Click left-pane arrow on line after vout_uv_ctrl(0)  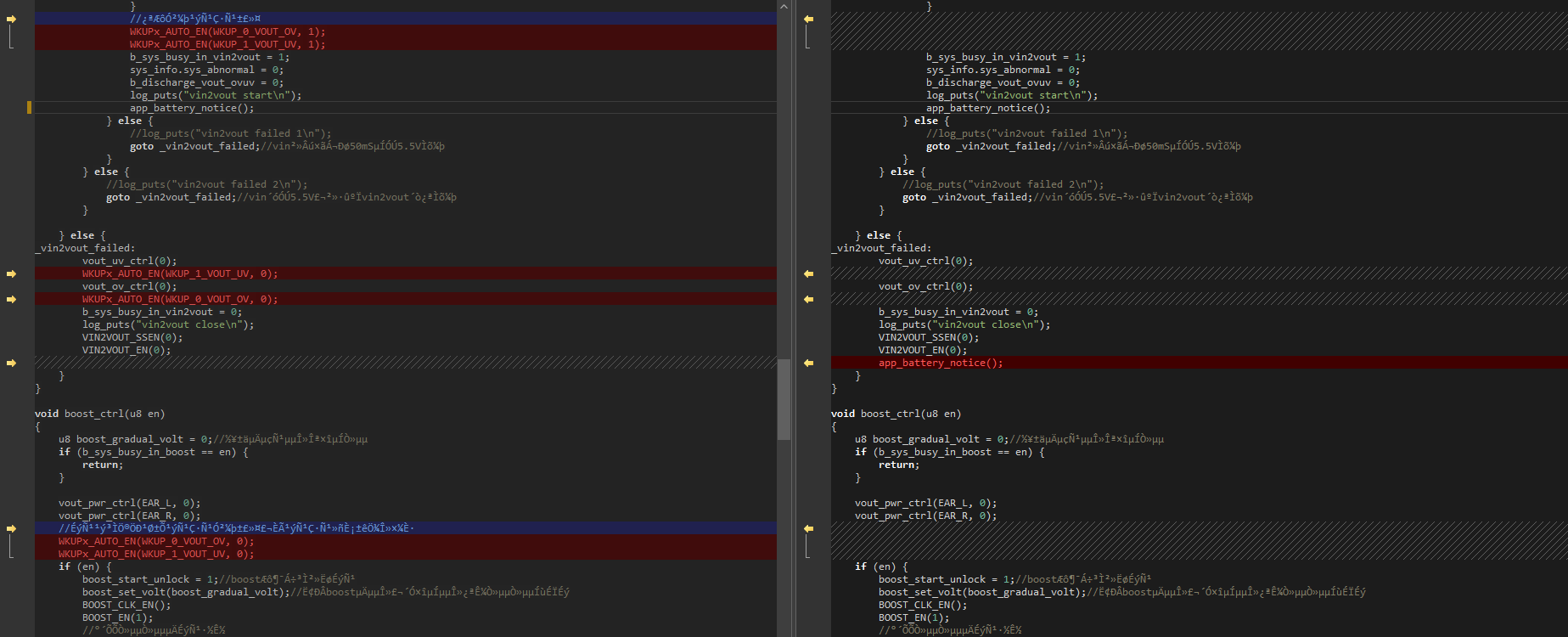pos(12,273)
